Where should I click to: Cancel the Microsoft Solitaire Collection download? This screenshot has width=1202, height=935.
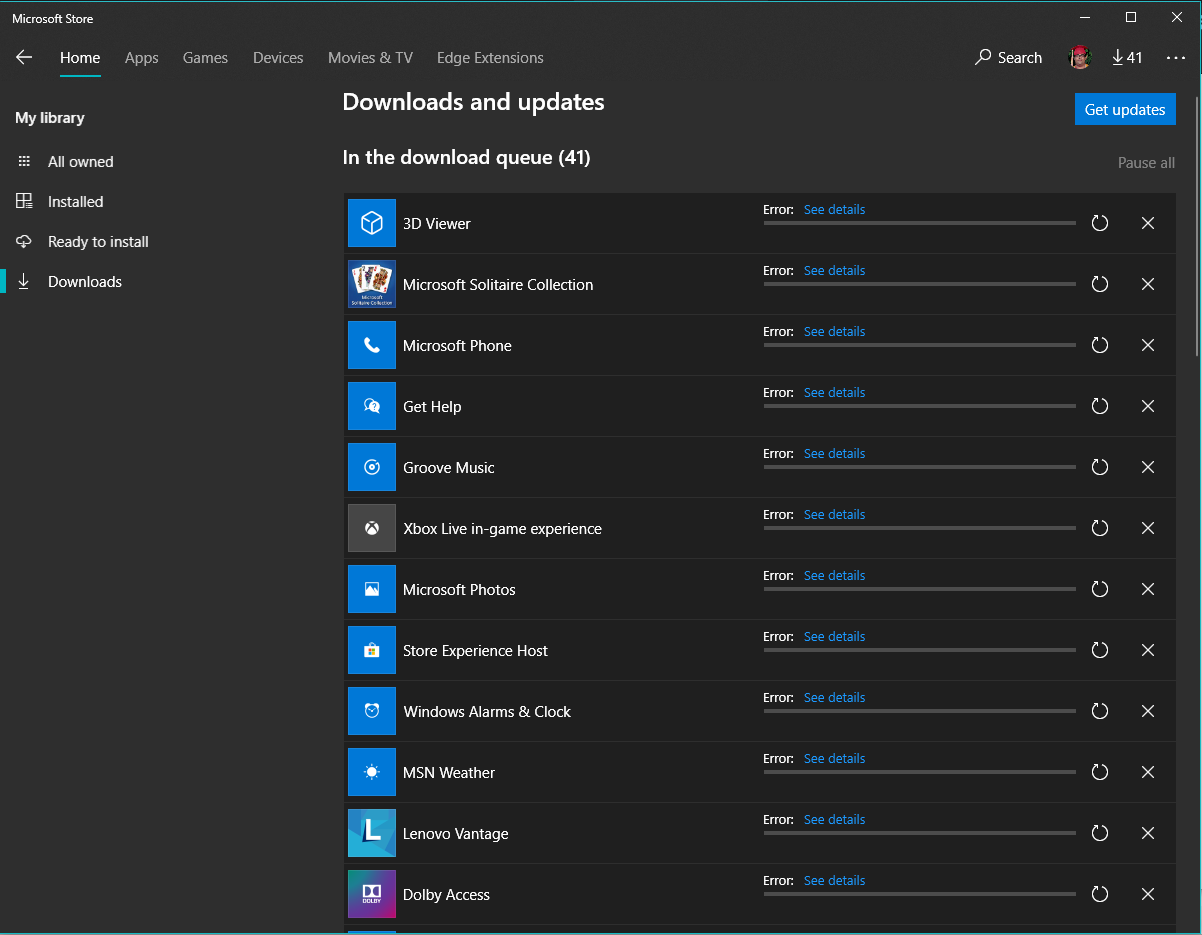point(1148,285)
